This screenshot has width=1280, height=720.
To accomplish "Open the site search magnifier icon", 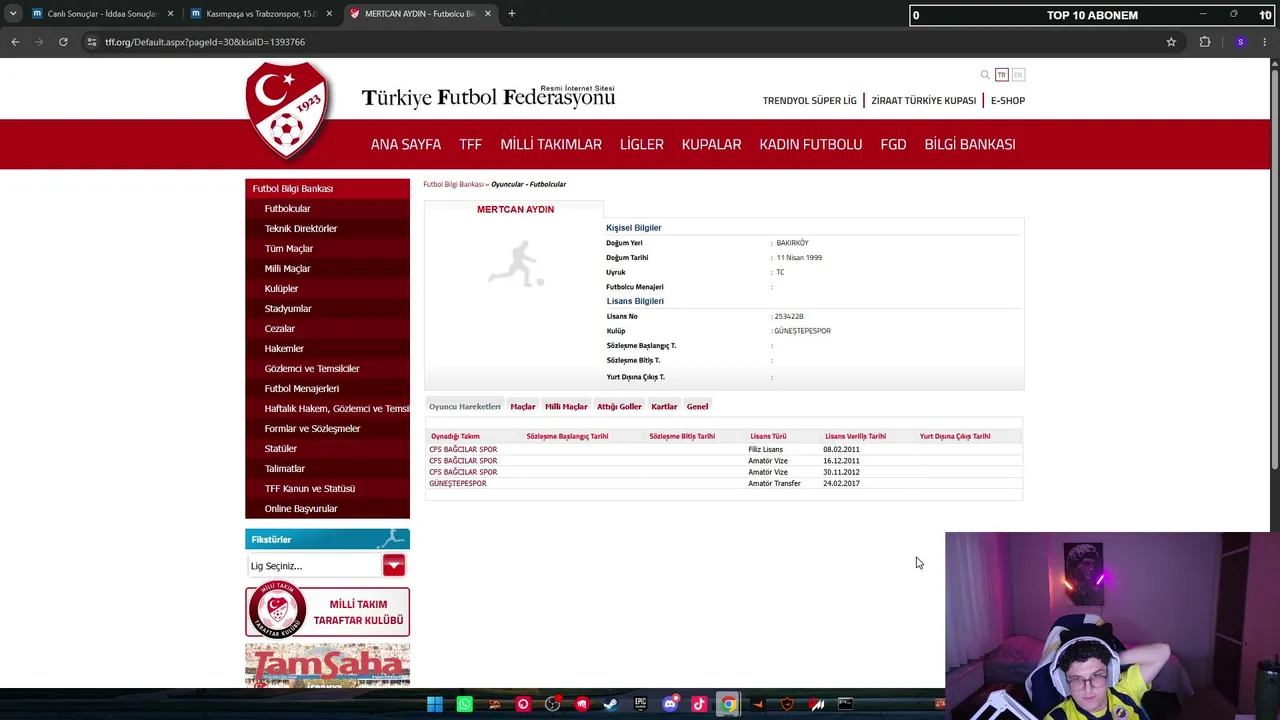I will pos(985,75).
